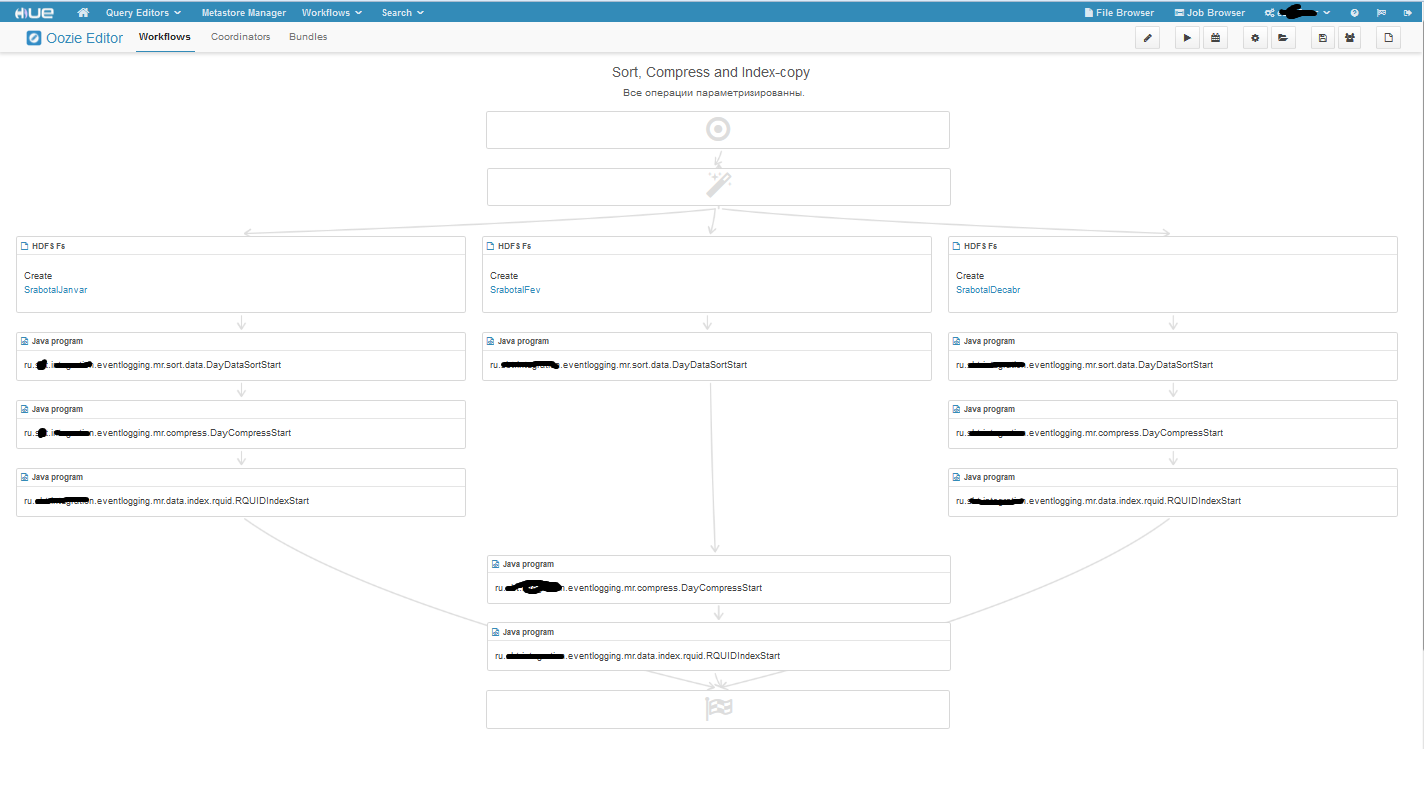The height and width of the screenshot is (794, 1428).
Task: Click the flag tour icon in the header
Action: [x=1381, y=13]
